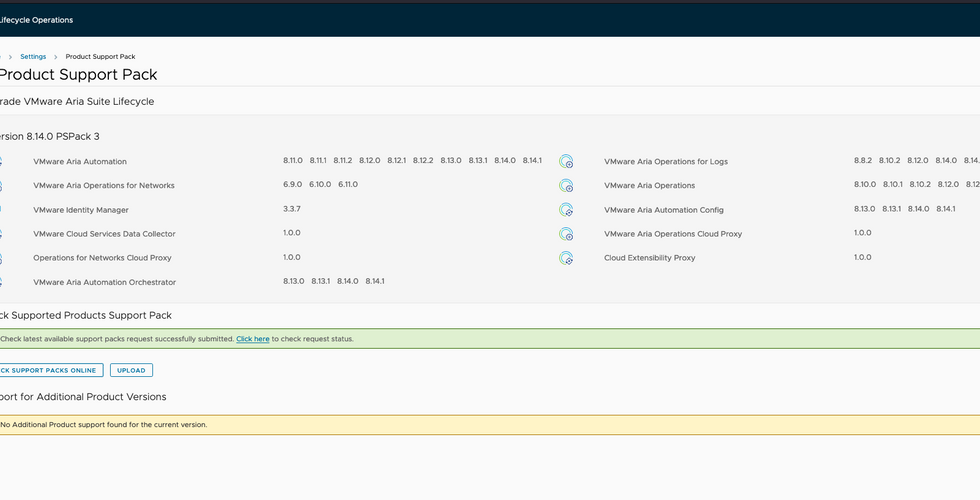
Task: Click version 8.14.1 in Automation Config row
Action: tap(946, 209)
